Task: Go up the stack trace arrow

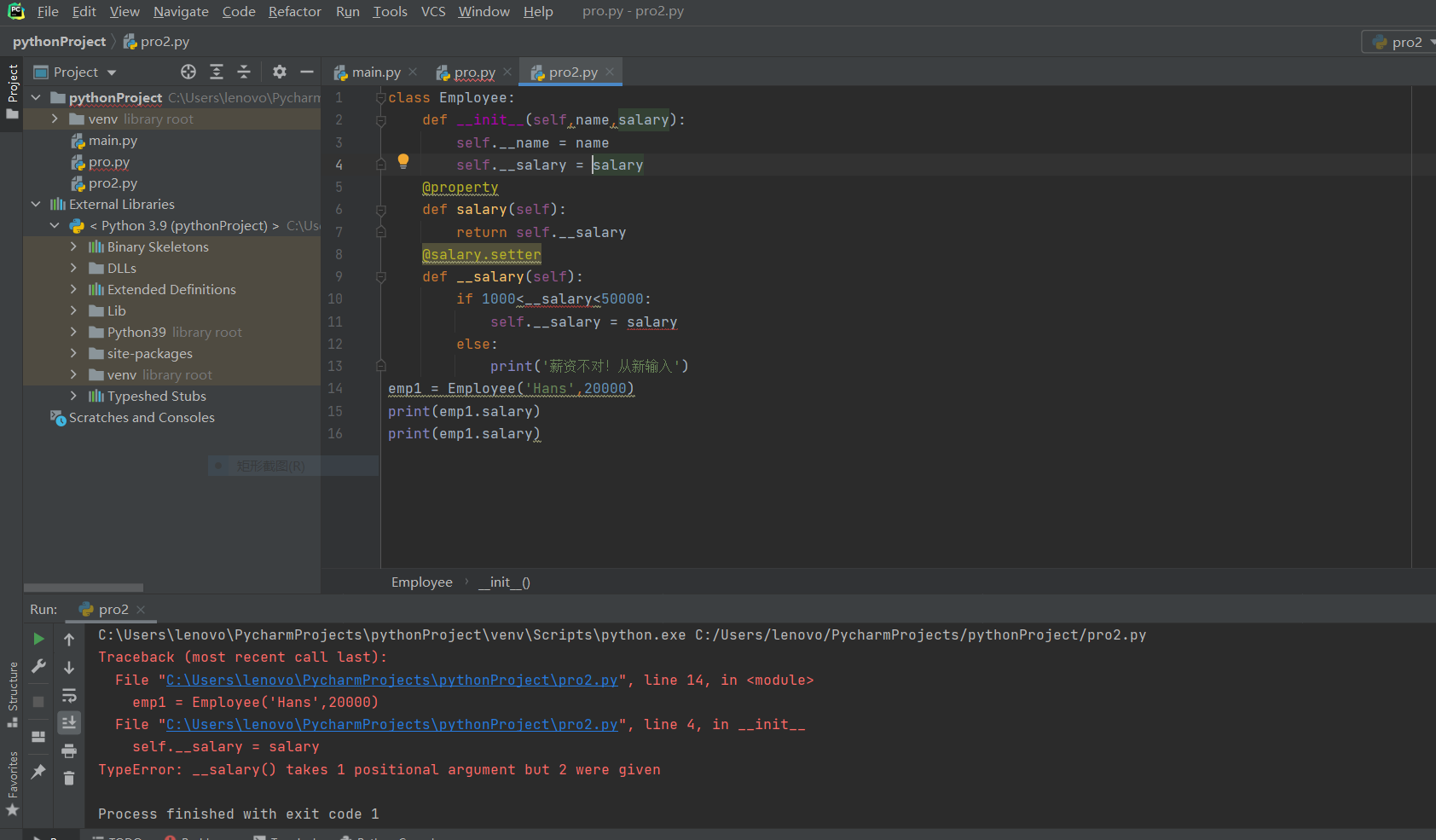Action: pos(69,639)
